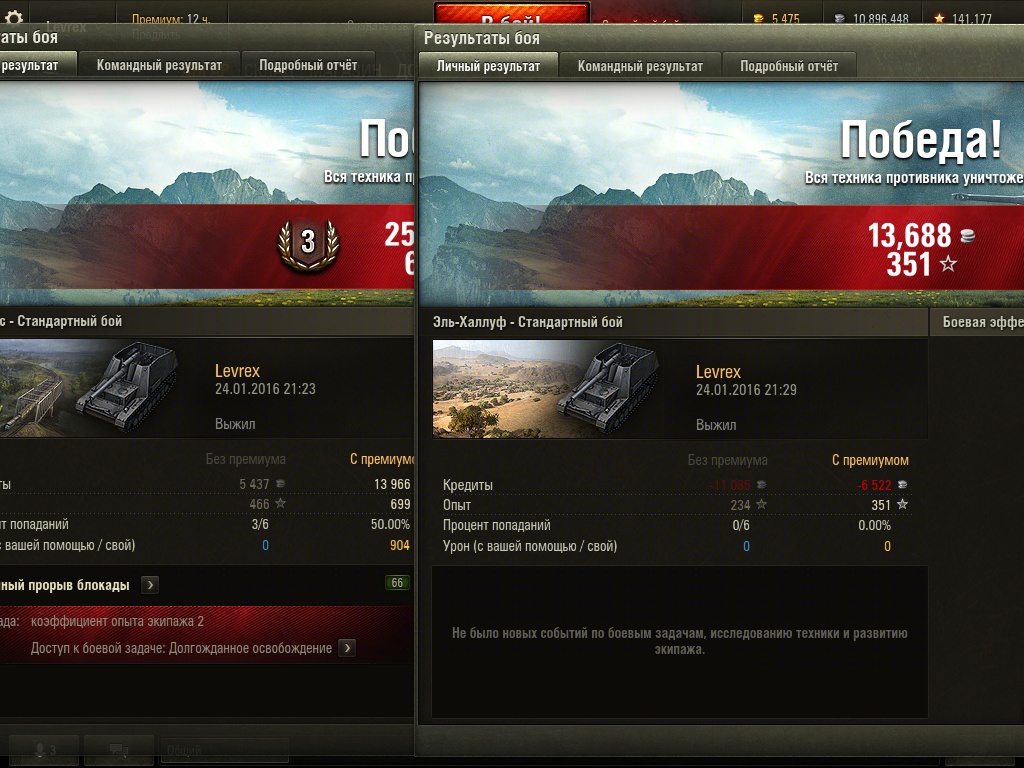Open Командный результат tab in left window
Screen dimensions: 1024x768
(x=159, y=65)
